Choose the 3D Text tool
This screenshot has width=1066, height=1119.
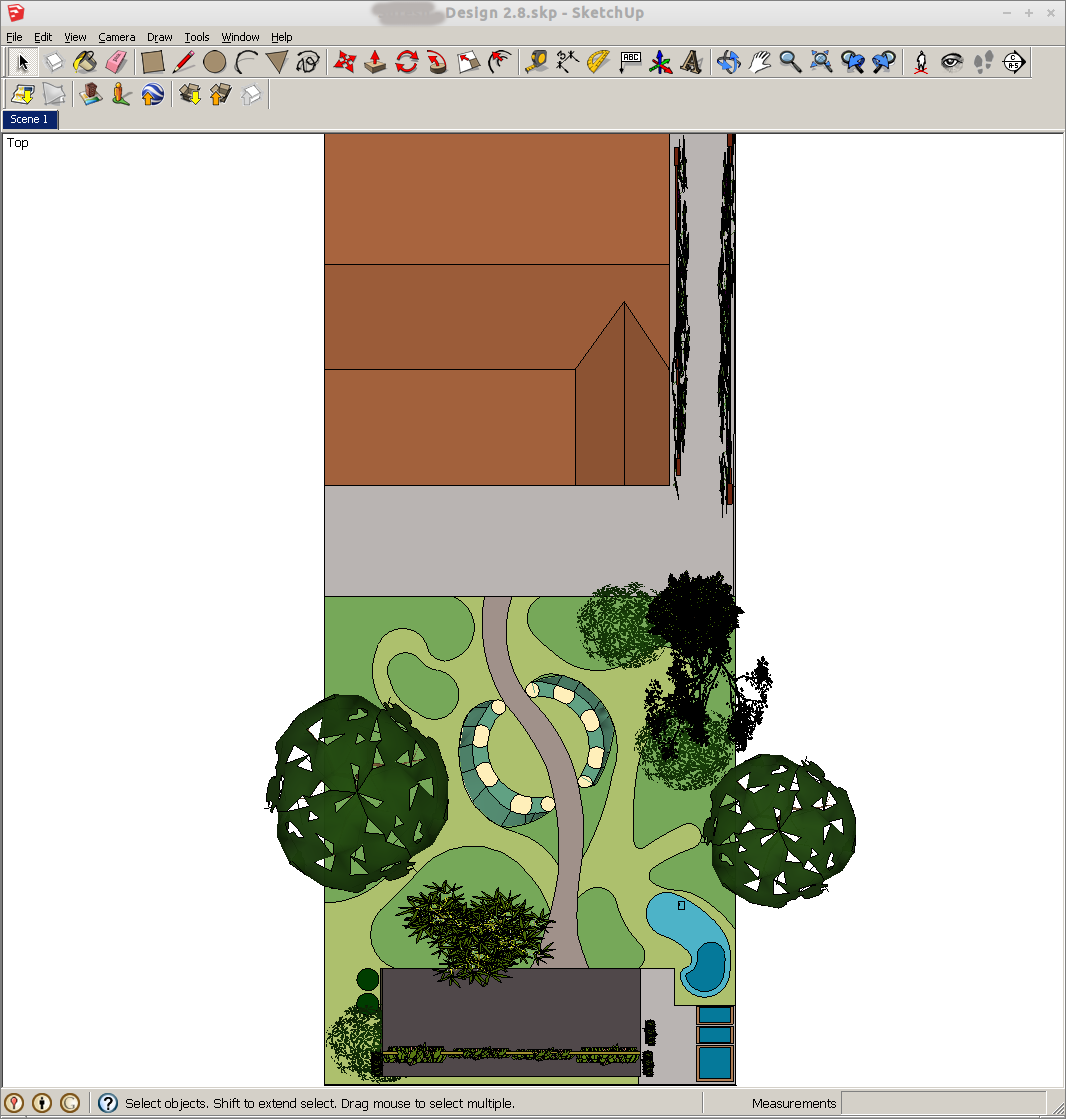tap(691, 62)
